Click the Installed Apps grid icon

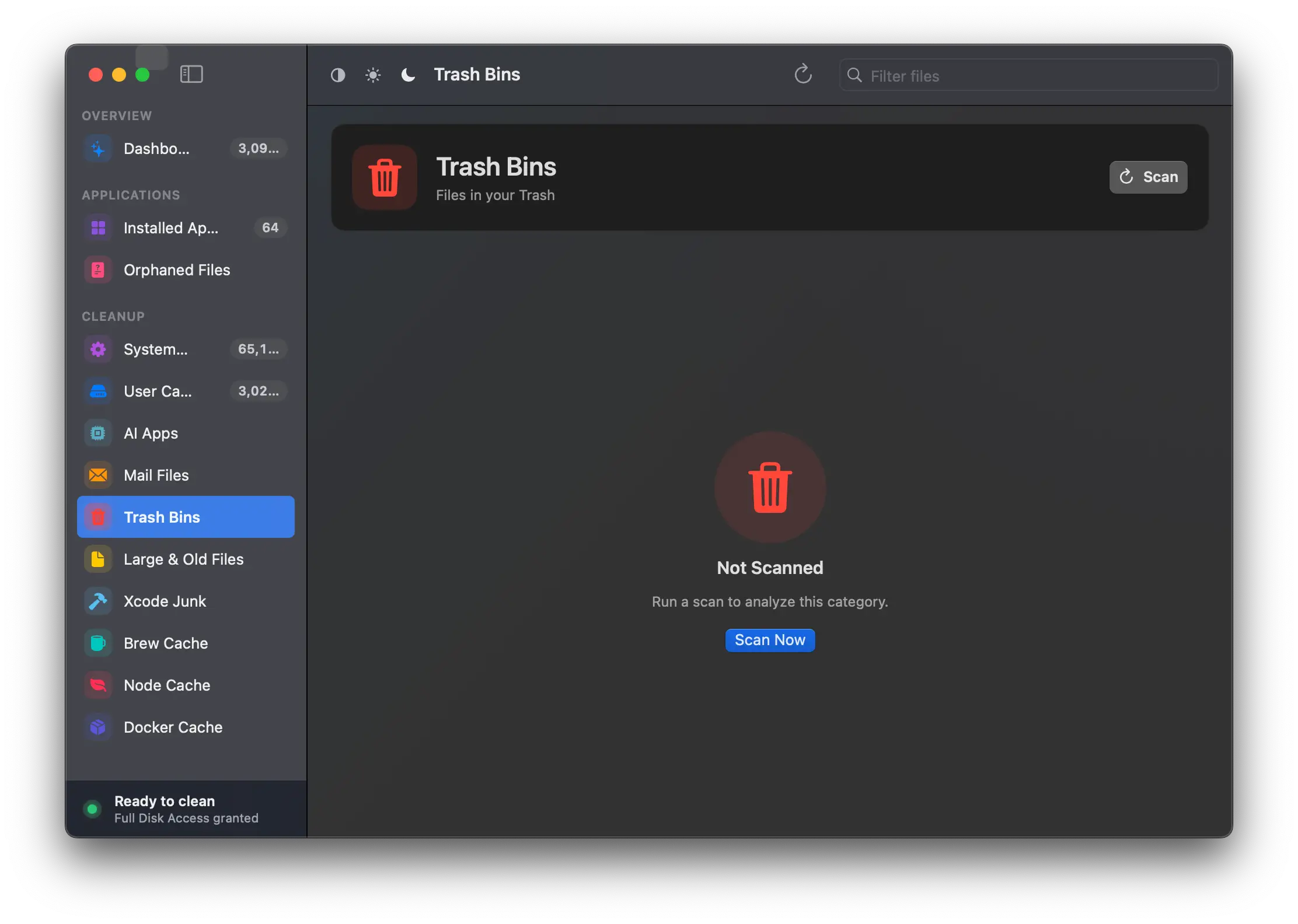click(98, 228)
